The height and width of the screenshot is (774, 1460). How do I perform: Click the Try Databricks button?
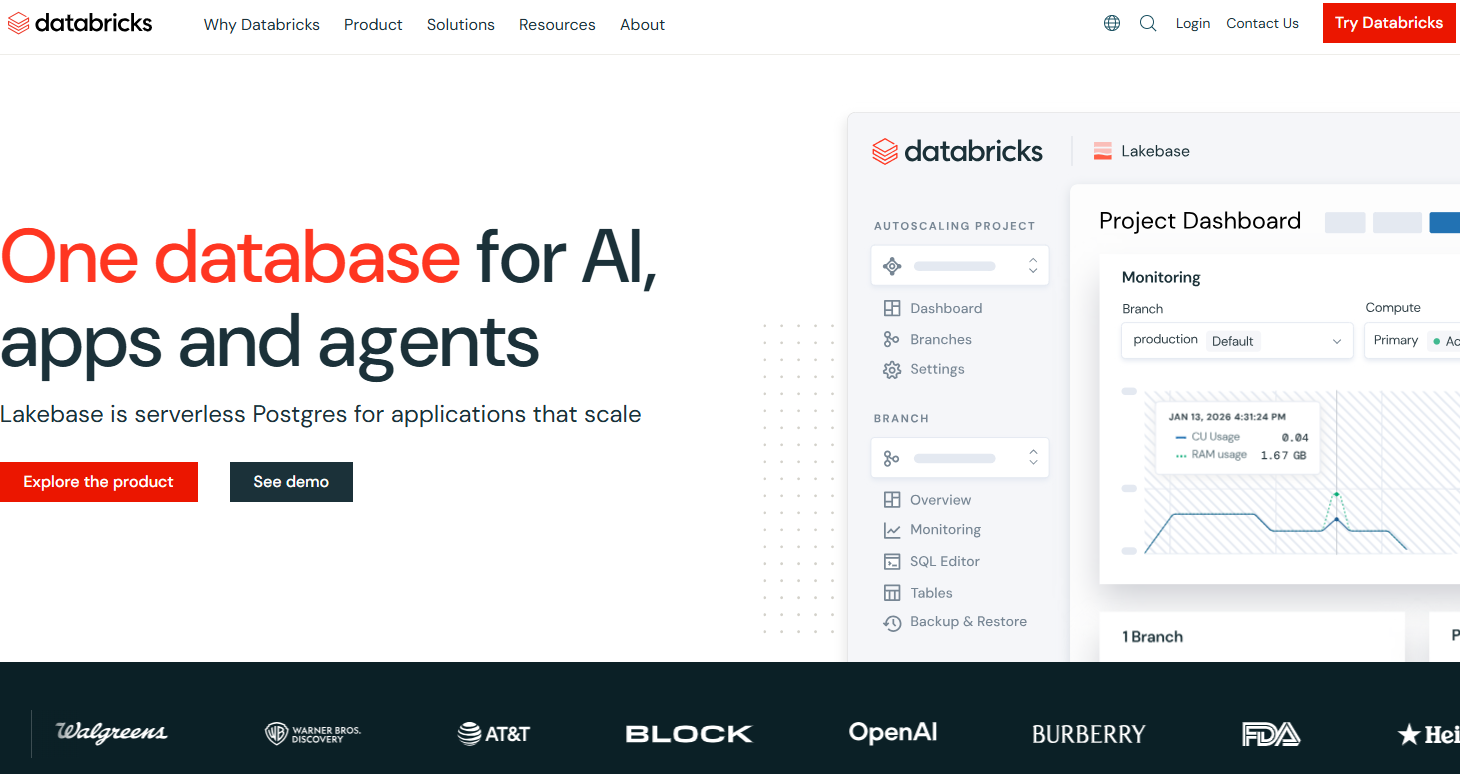[1389, 23]
